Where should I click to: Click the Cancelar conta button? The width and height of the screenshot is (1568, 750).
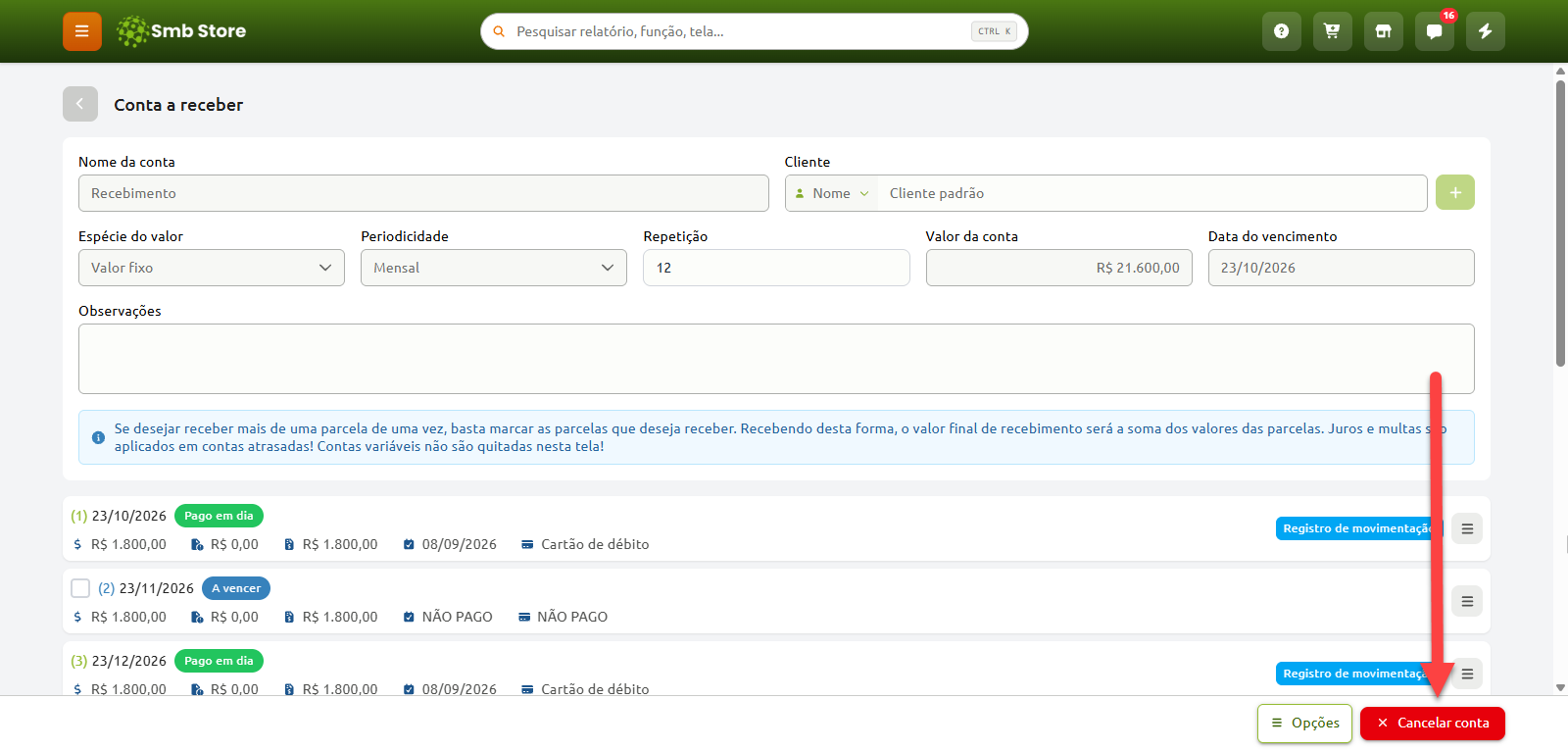pos(1433,724)
